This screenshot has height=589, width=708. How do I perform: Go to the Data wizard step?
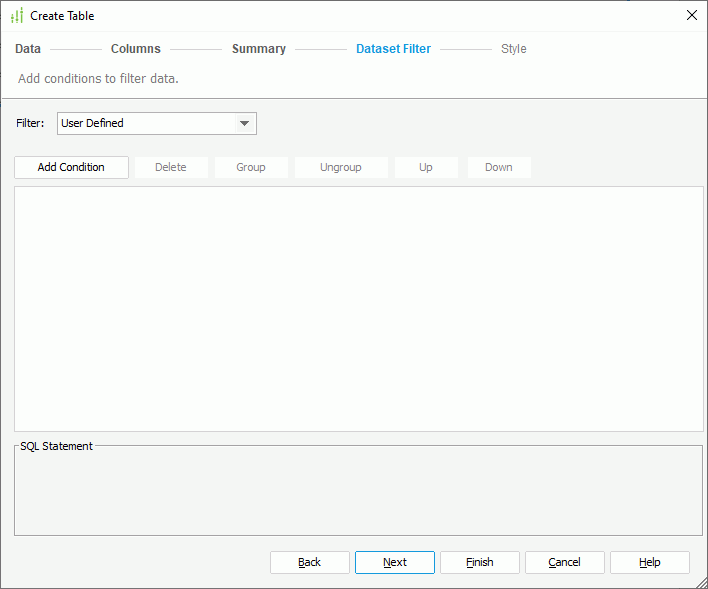(28, 49)
